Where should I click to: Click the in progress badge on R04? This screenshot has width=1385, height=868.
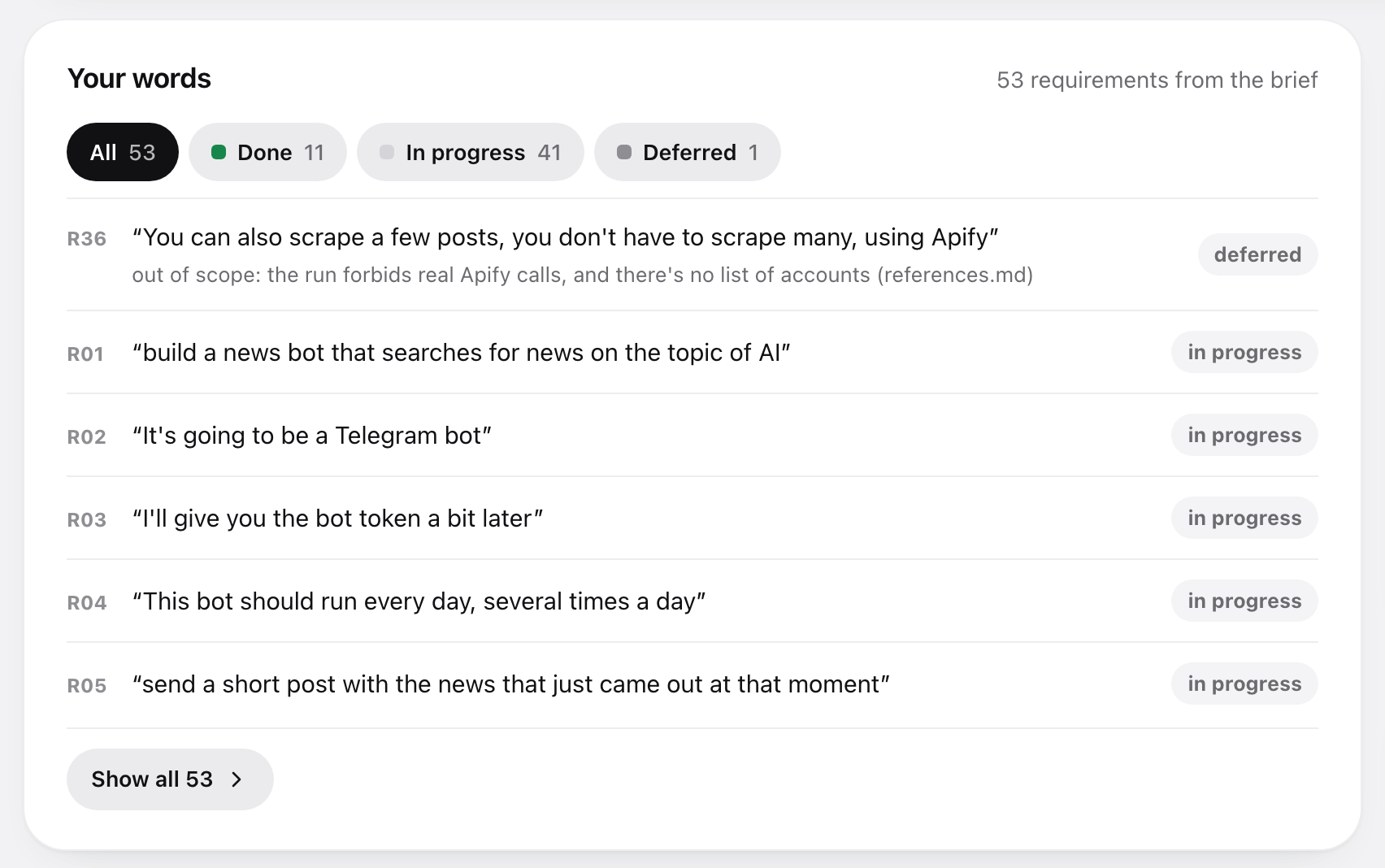coord(1244,601)
